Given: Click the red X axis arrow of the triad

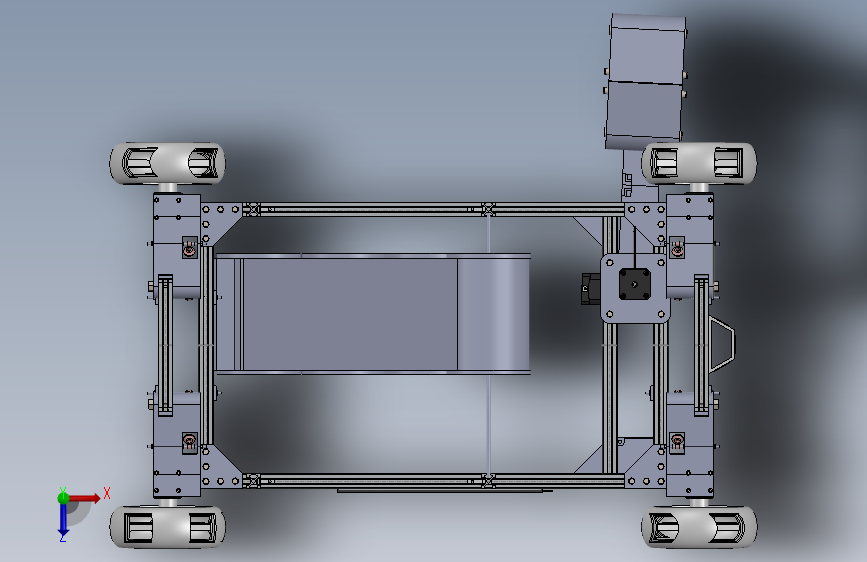Looking at the screenshot, I should 84,498.
